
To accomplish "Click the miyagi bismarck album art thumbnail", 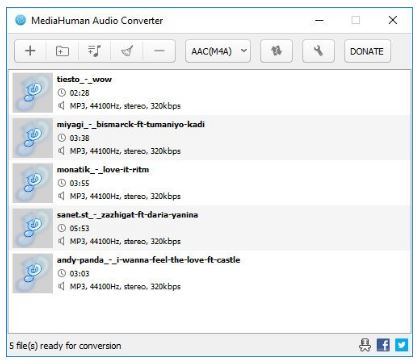I will click(x=33, y=138).
